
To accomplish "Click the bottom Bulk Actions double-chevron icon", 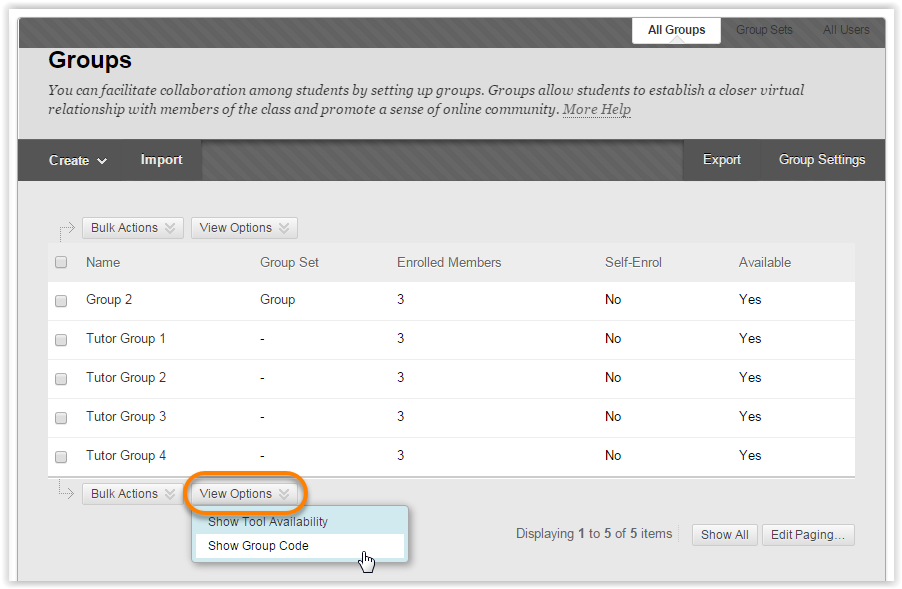I will coord(170,494).
